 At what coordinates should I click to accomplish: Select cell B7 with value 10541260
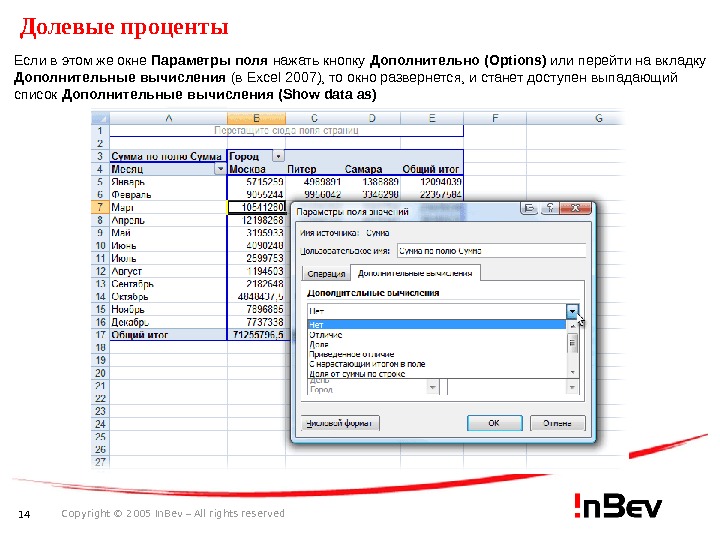click(x=256, y=208)
